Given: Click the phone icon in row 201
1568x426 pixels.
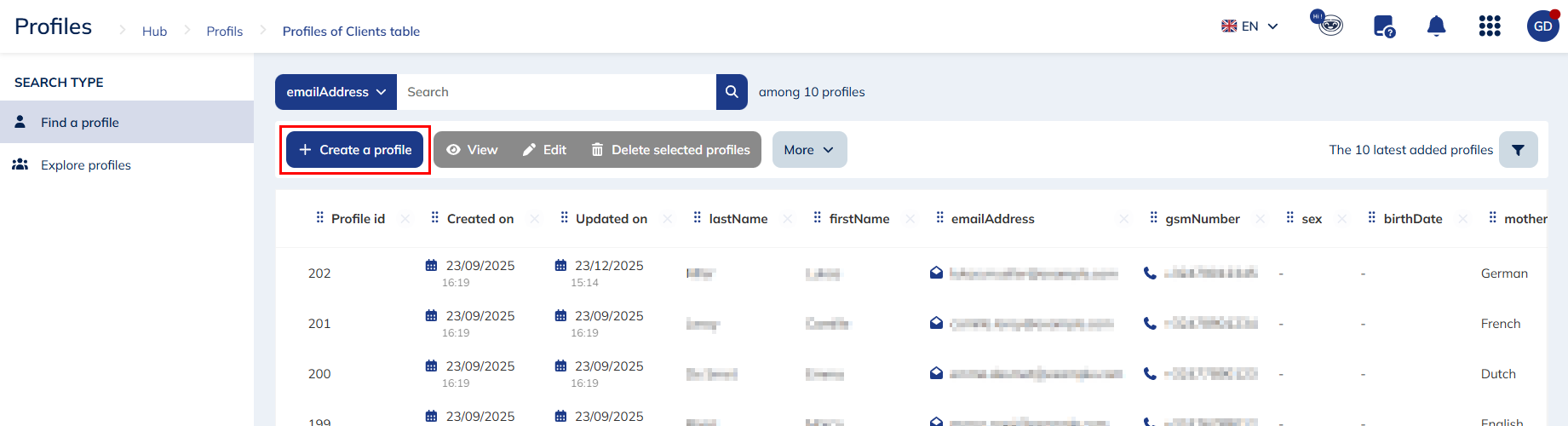Looking at the screenshot, I should pos(1150,323).
